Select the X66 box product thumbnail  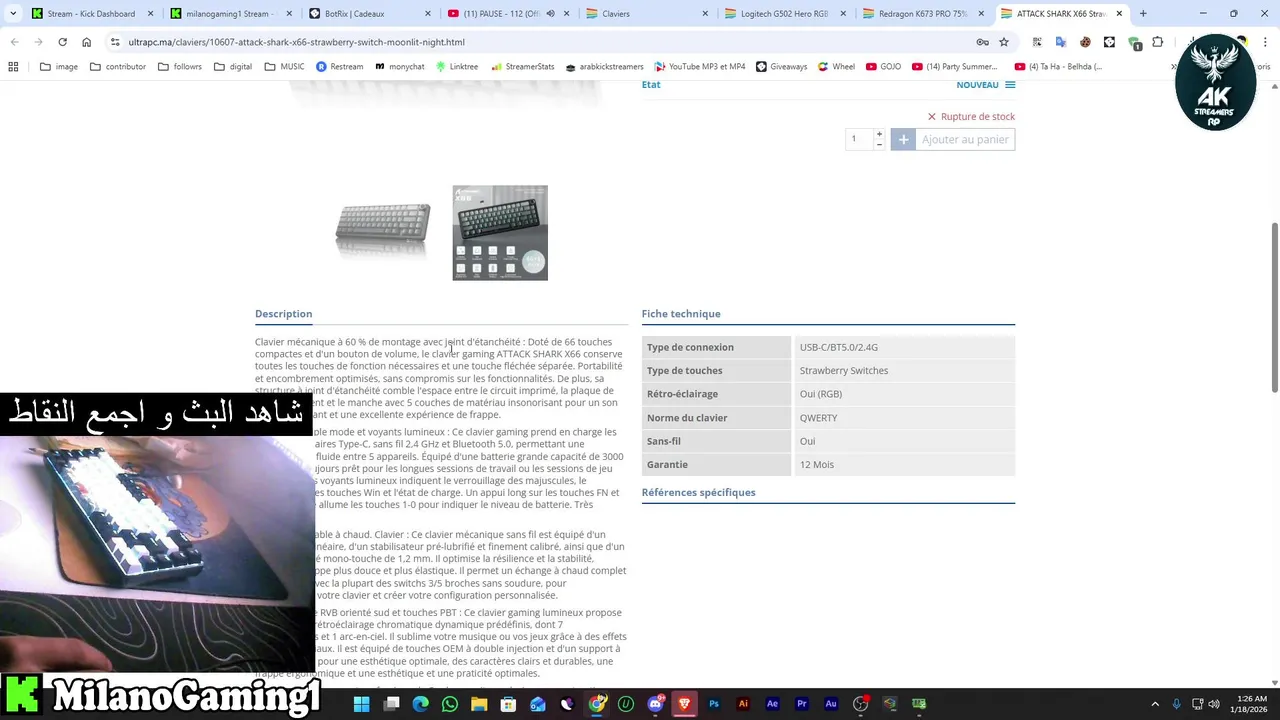500,232
